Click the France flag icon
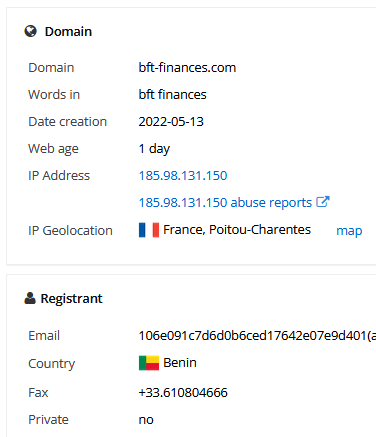The height and width of the screenshot is (437, 376). coord(149,230)
